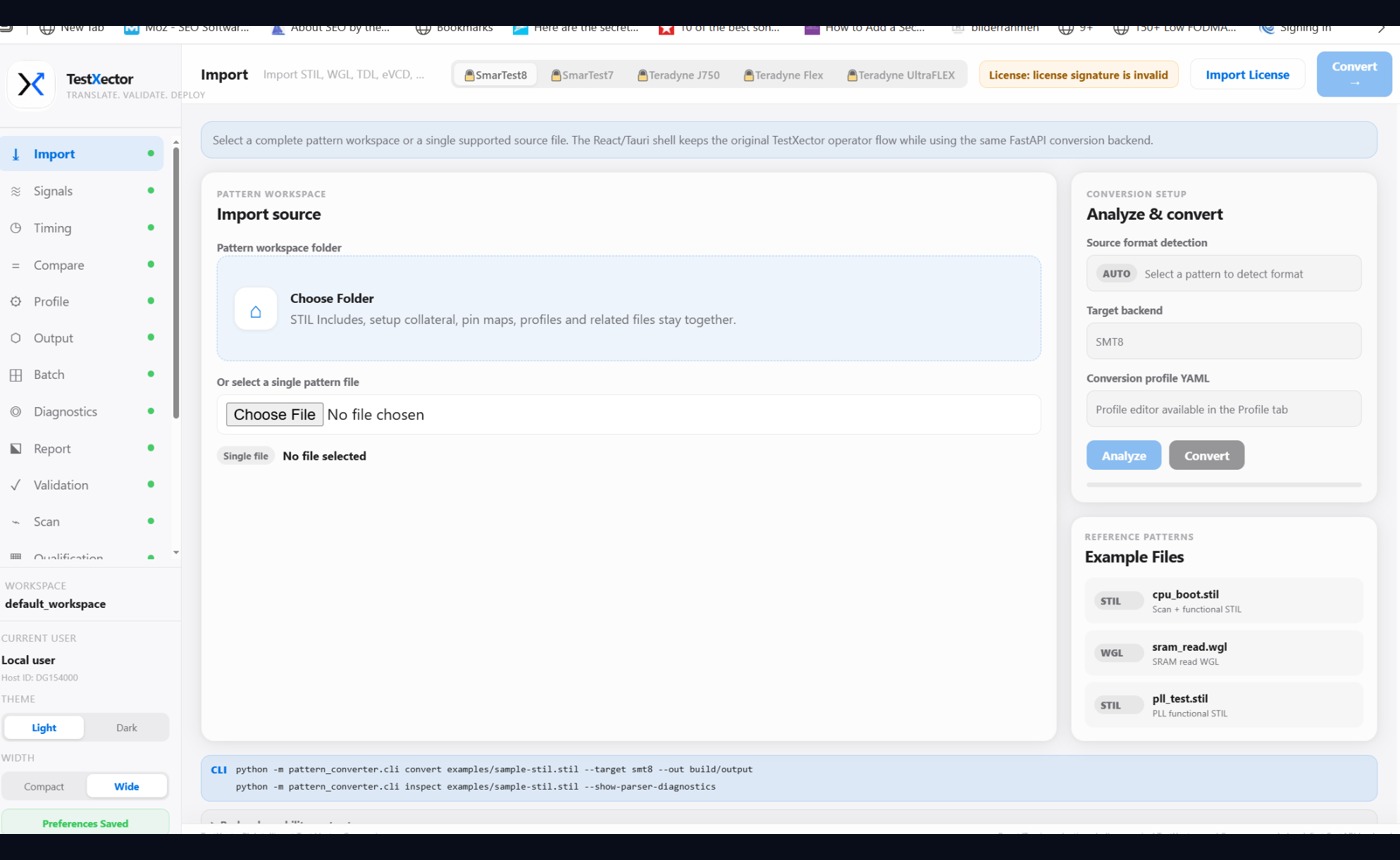Click the Choose Folder drop area
The width and height of the screenshot is (1400, 860).
point(628,308)
